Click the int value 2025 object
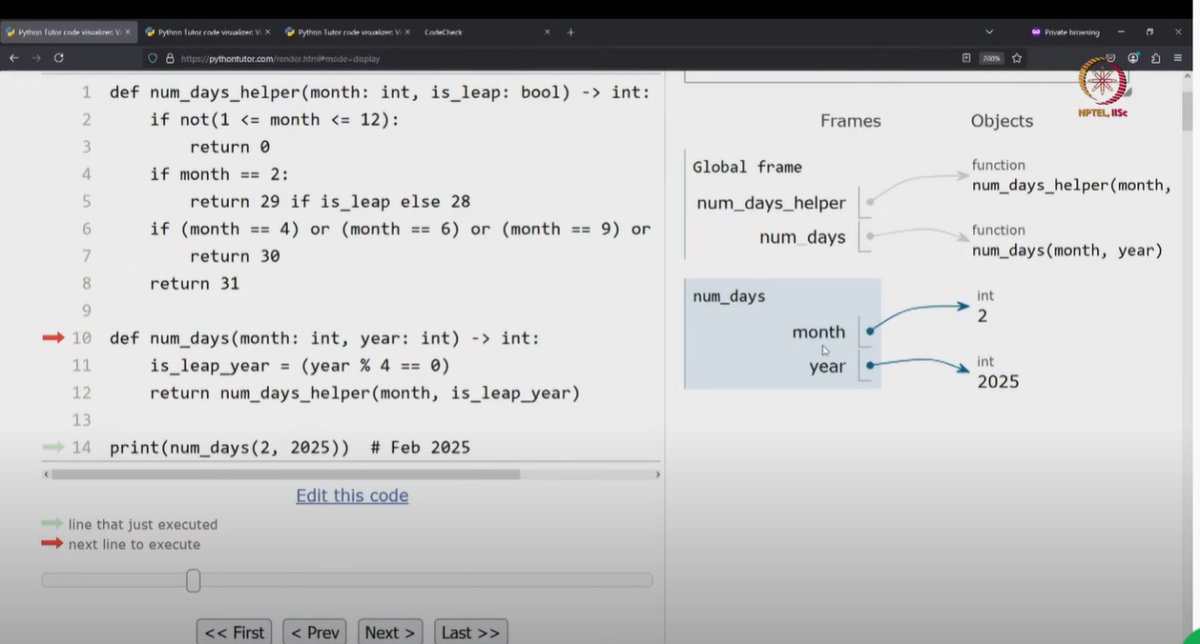 point(998,381)
